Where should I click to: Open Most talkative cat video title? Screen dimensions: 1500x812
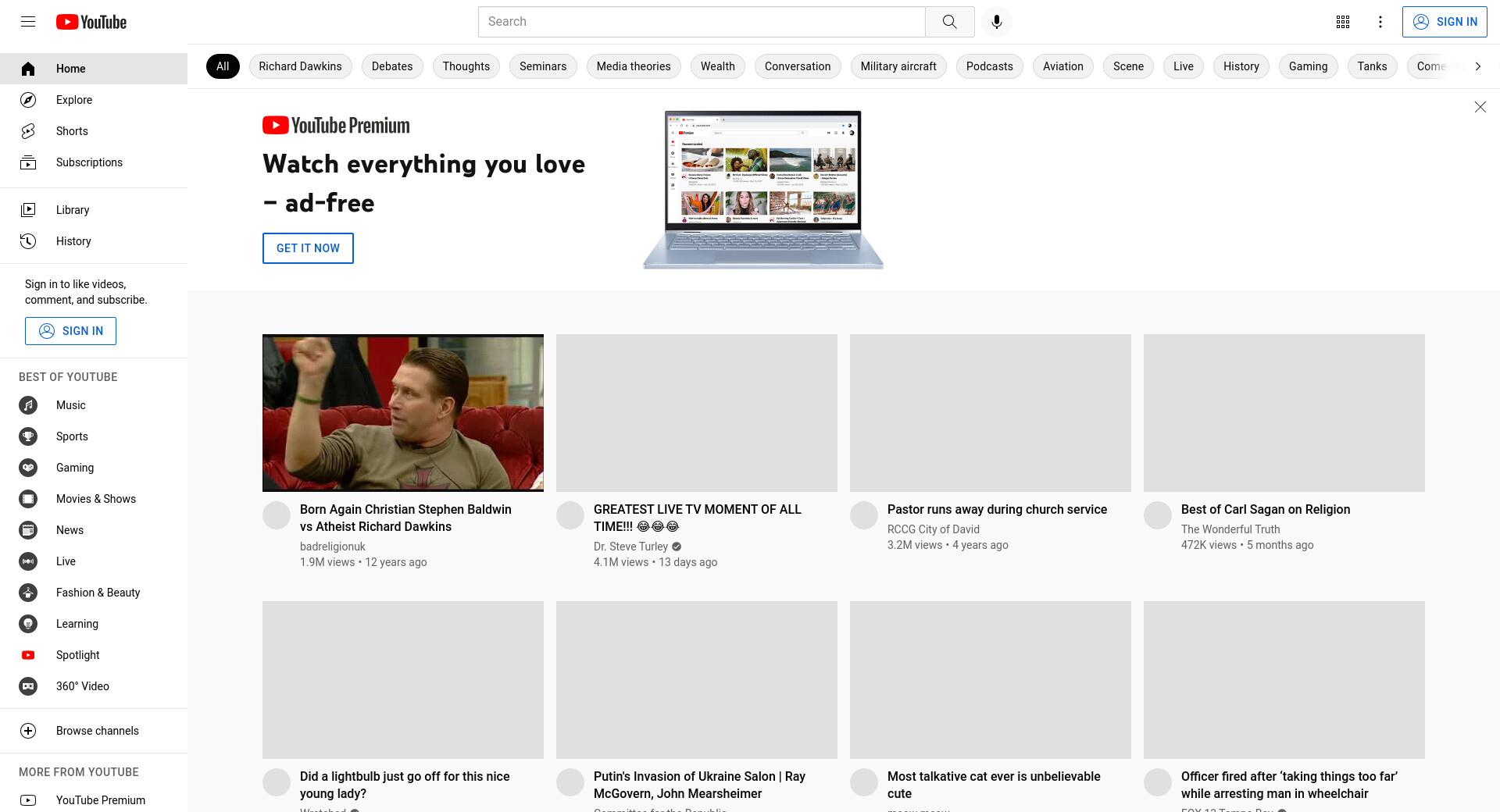(994, 785)
